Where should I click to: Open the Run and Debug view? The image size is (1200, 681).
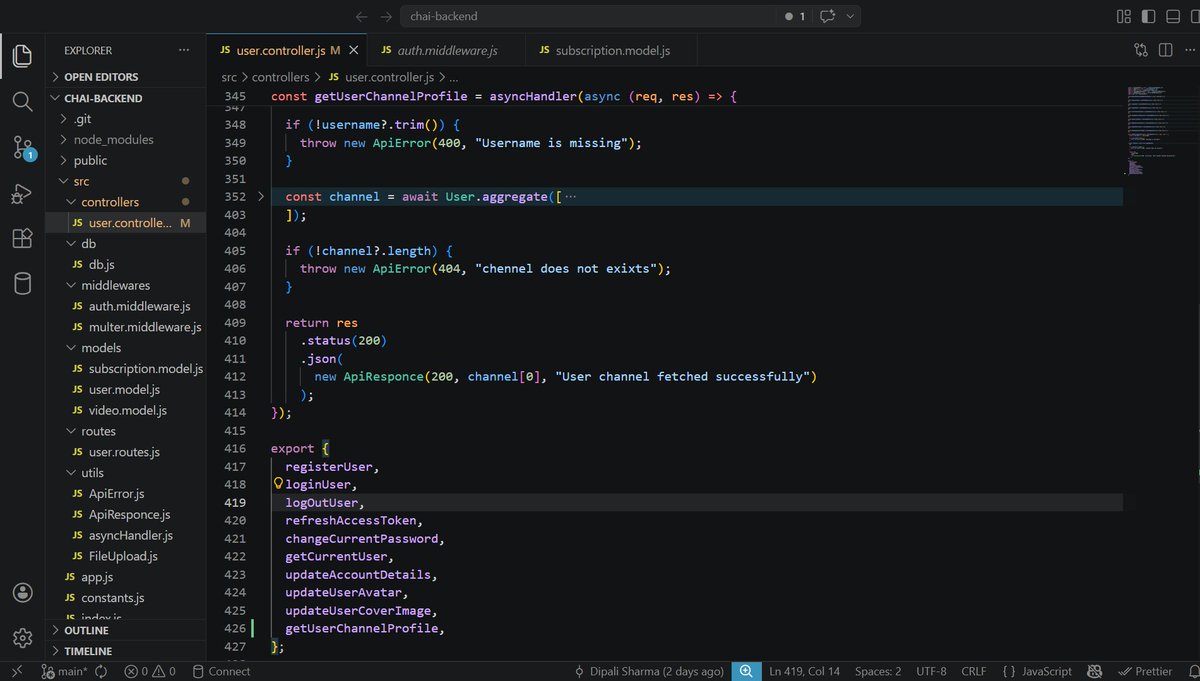[22, 193]
